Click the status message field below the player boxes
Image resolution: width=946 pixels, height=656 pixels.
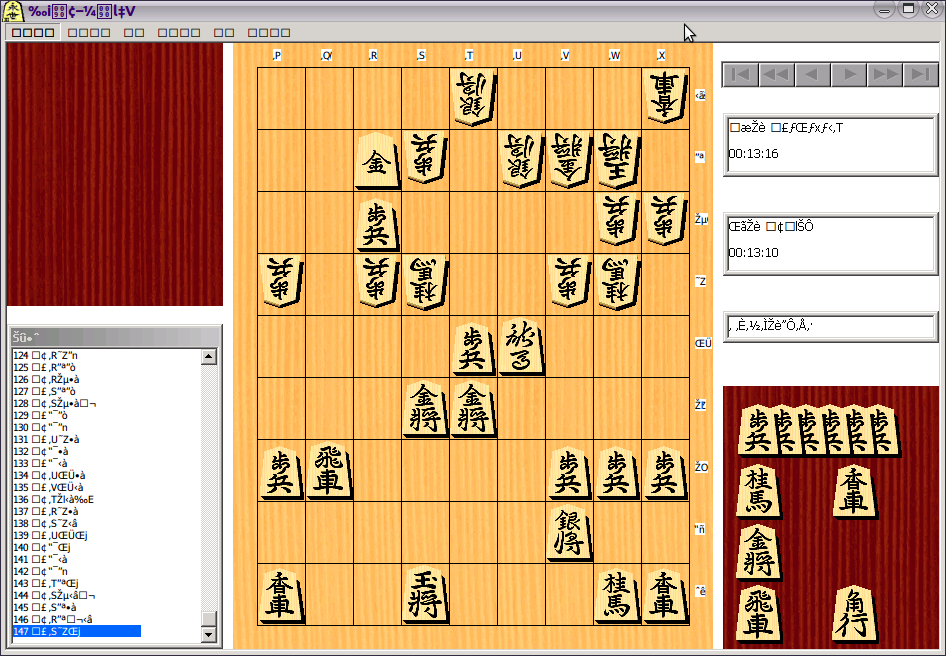(x=830, y=326)
